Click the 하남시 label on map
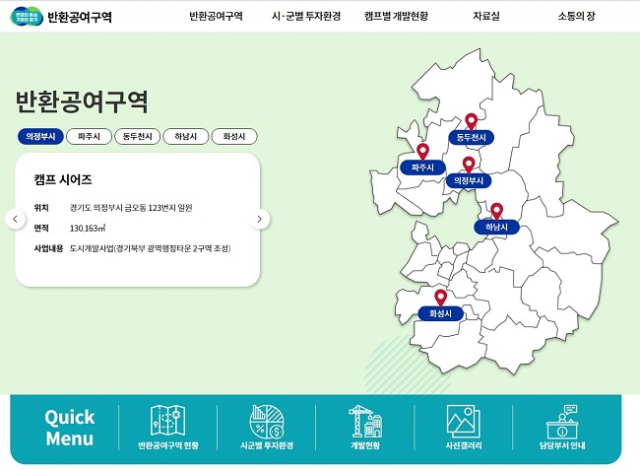 pos(496,227)
